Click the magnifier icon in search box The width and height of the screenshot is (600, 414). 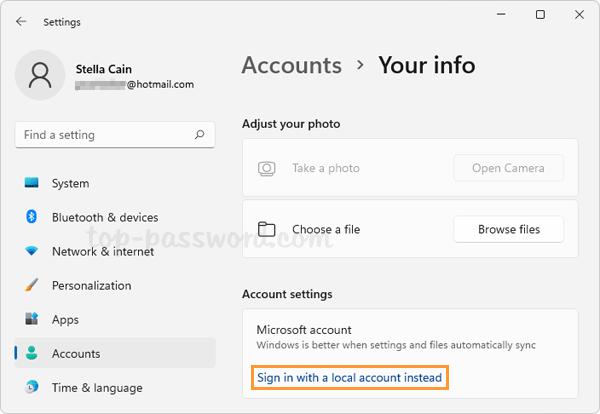(x=200, y=134)
